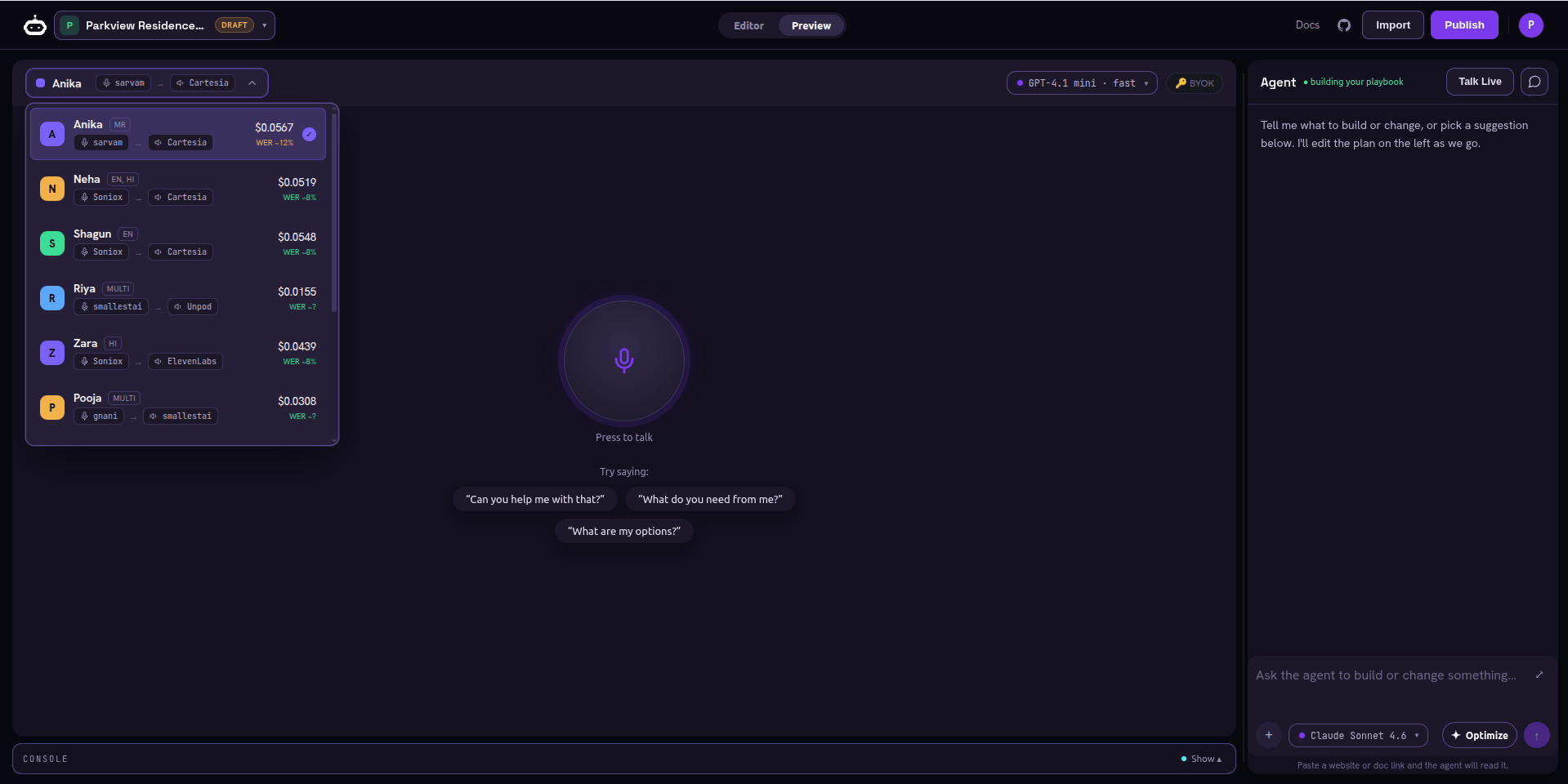The image size is (1568, 784).
Task: Click ElevenLabs tag in Zara row
Action: click(x=185, y=362)
